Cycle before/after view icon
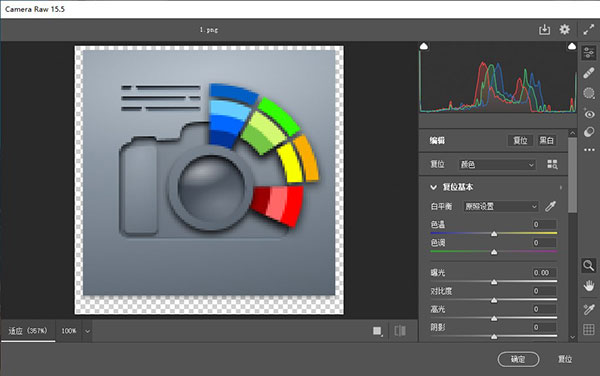Image resolution: width=600 pixels, height=376 pixels. tap(400, 331)
